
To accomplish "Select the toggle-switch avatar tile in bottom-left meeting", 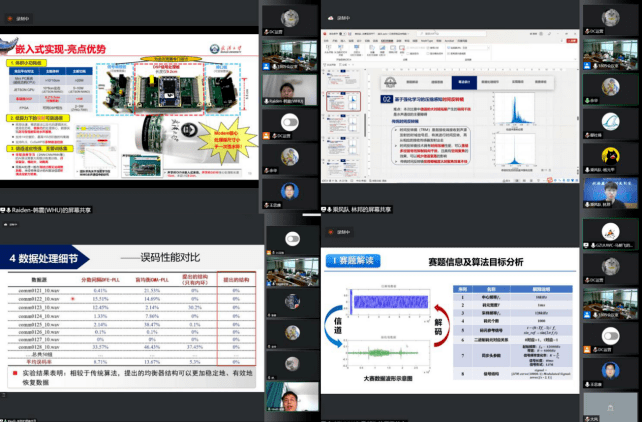I will click(292, 241).
